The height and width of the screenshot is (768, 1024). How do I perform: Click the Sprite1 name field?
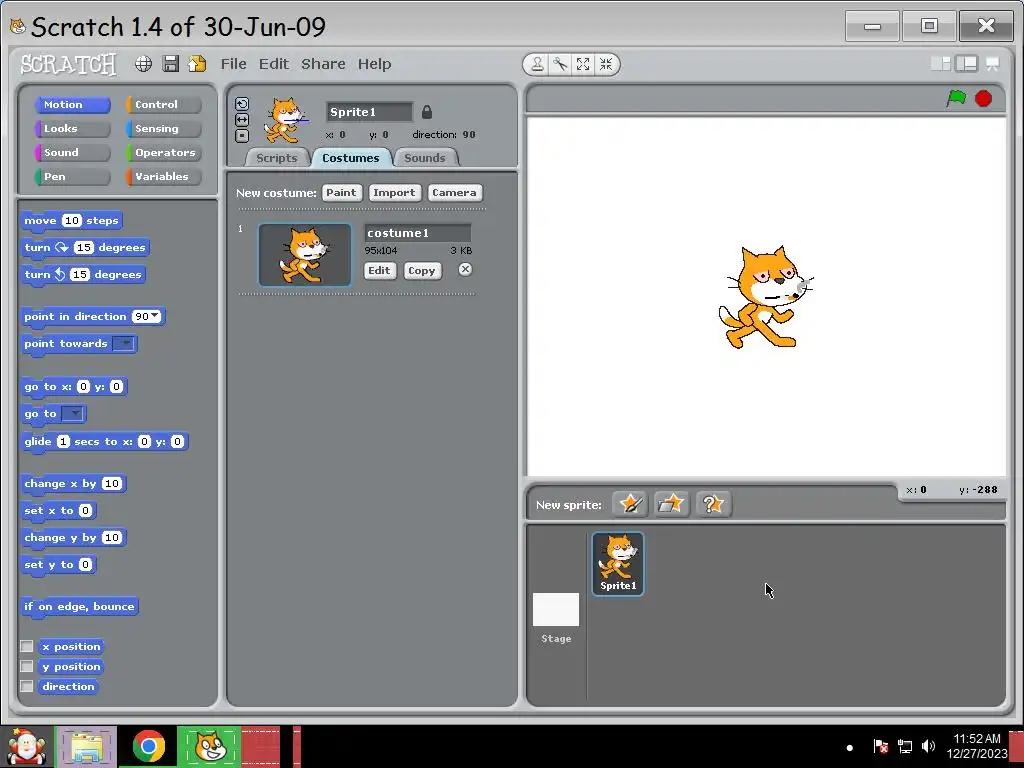point(370,112)
